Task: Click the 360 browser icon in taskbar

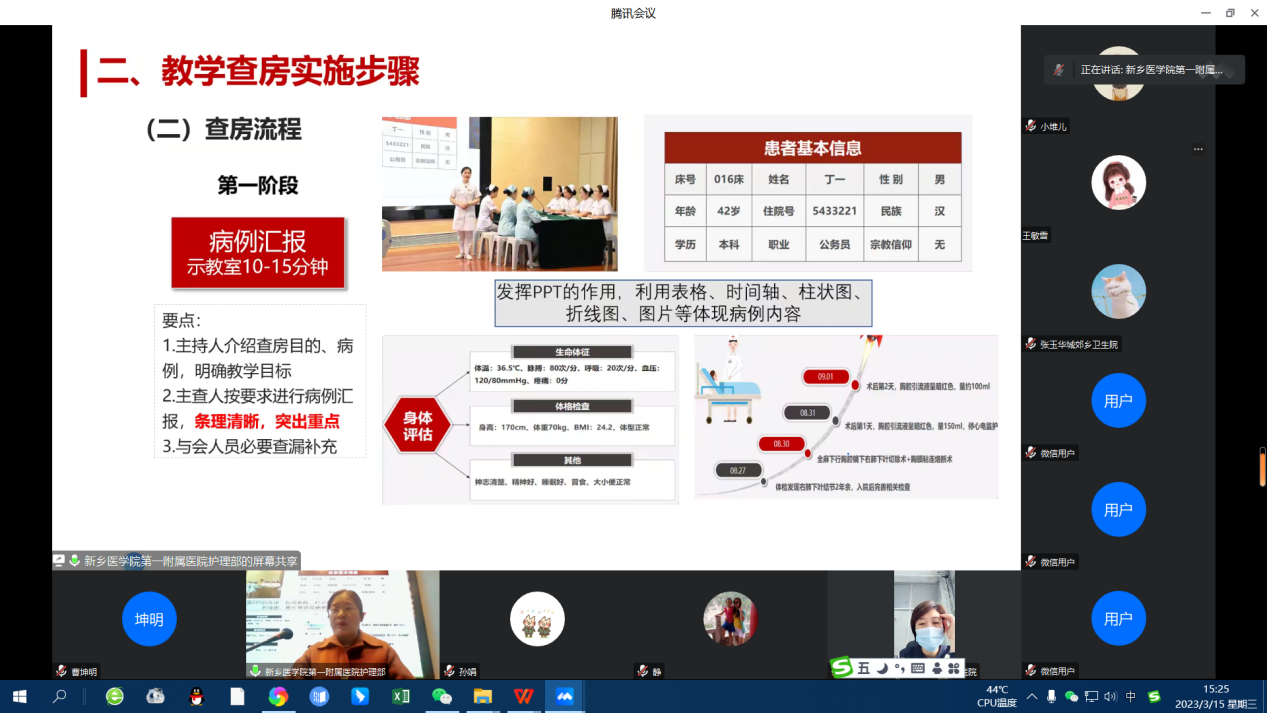Action: (115, 696)
